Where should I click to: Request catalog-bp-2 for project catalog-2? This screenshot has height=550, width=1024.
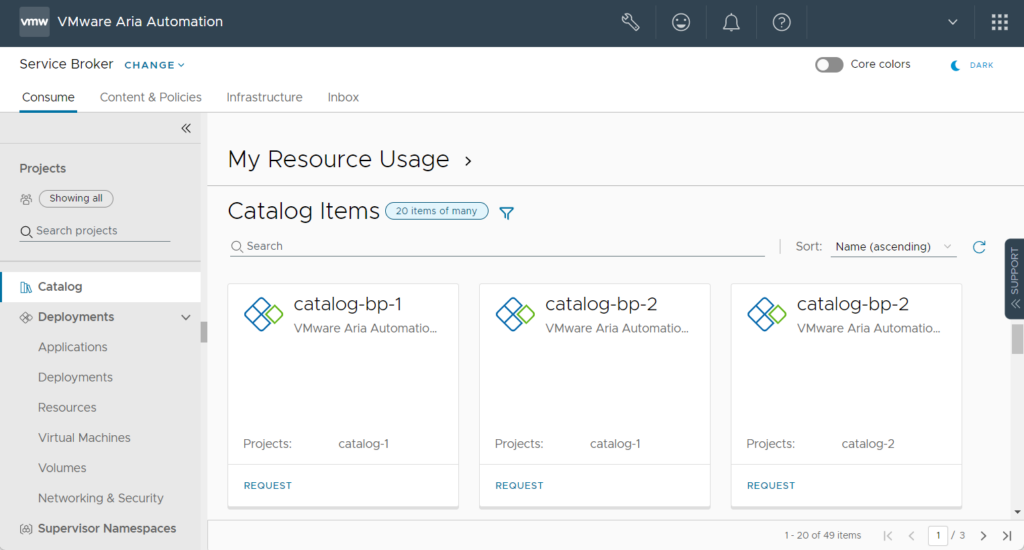pos(771,485)
